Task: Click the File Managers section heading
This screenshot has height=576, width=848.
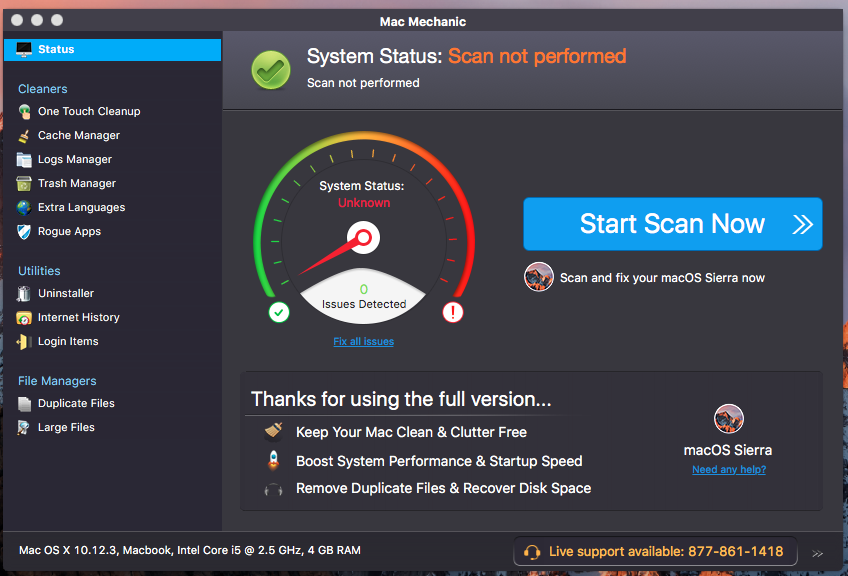Action: click(x=57, y=381)
